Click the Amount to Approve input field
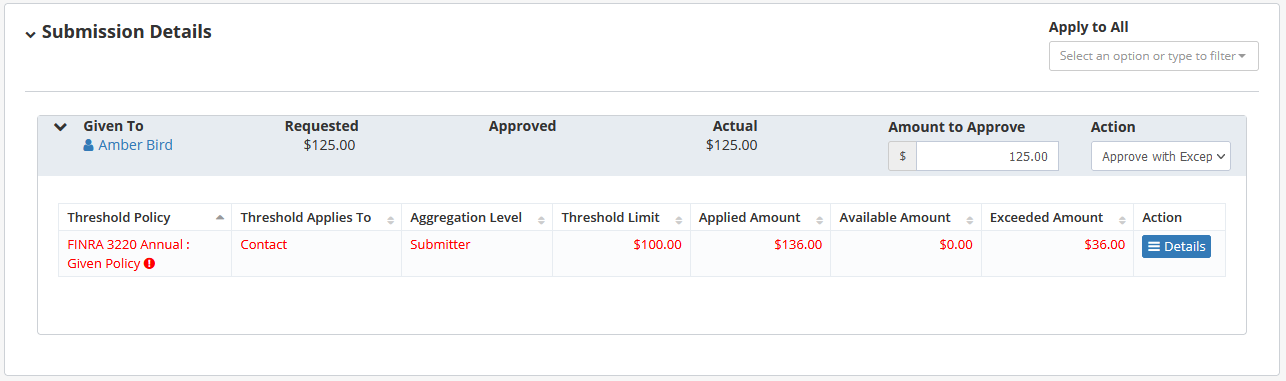The image size is (1286, 381). tap(987, 156)
